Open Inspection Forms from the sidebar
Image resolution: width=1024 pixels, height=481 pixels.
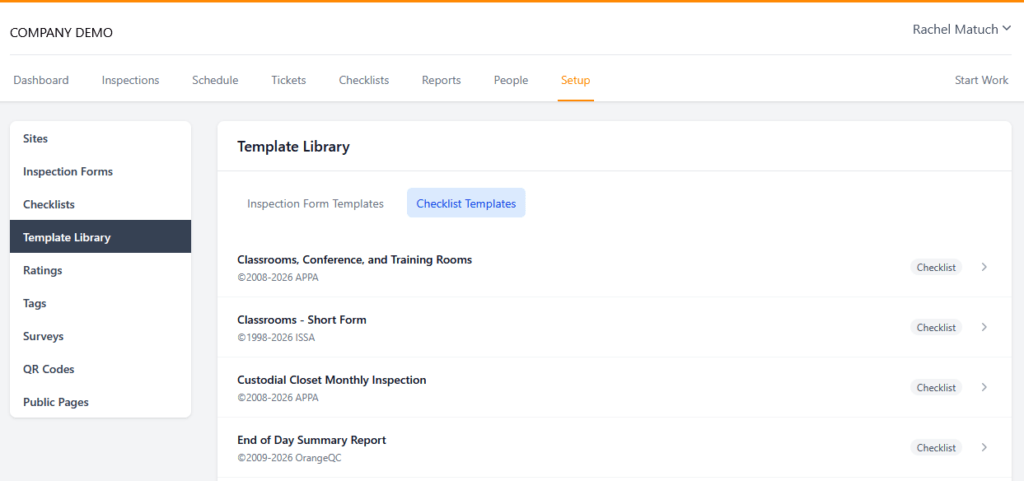68,172
